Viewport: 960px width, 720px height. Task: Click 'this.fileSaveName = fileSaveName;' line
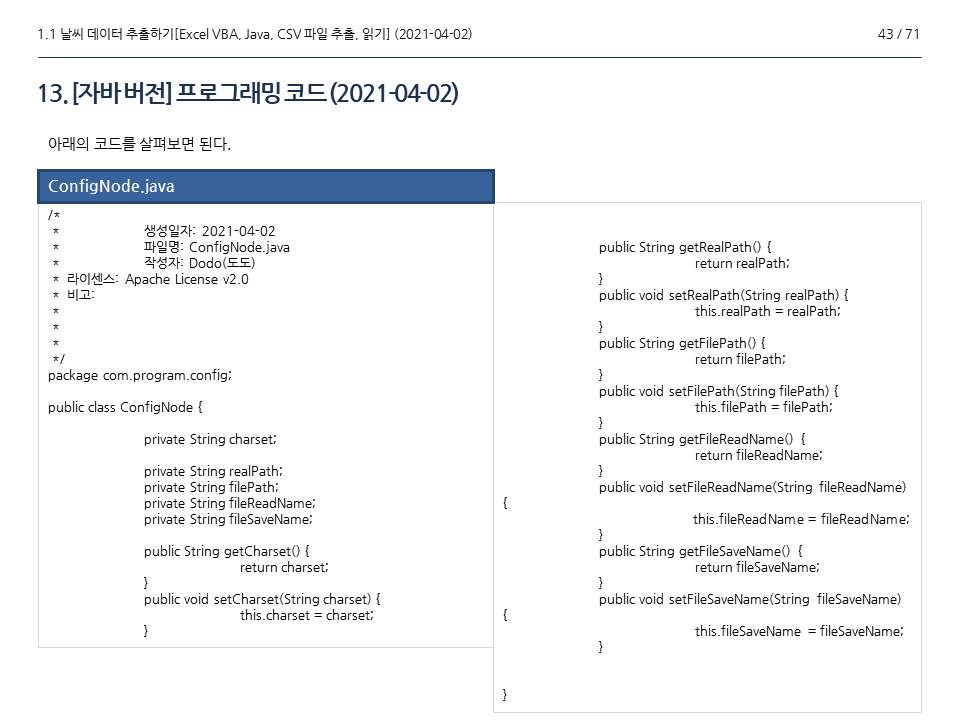799,631
